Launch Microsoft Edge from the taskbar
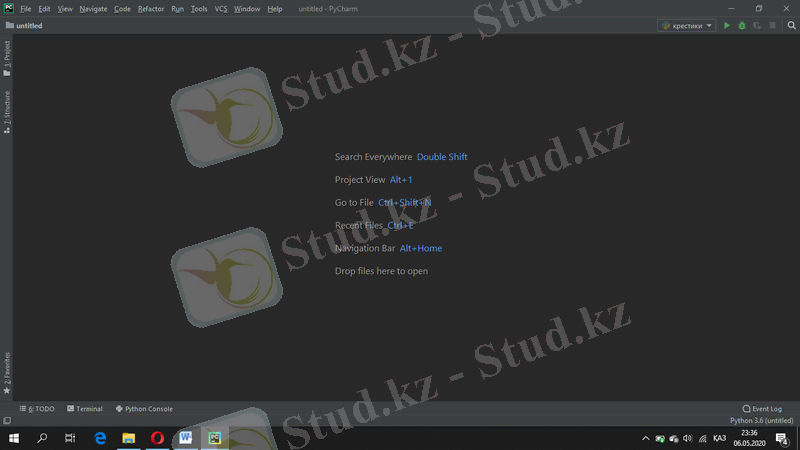This screenshot has width=800, height=450. pyautogui.click(x=100, y=438)
